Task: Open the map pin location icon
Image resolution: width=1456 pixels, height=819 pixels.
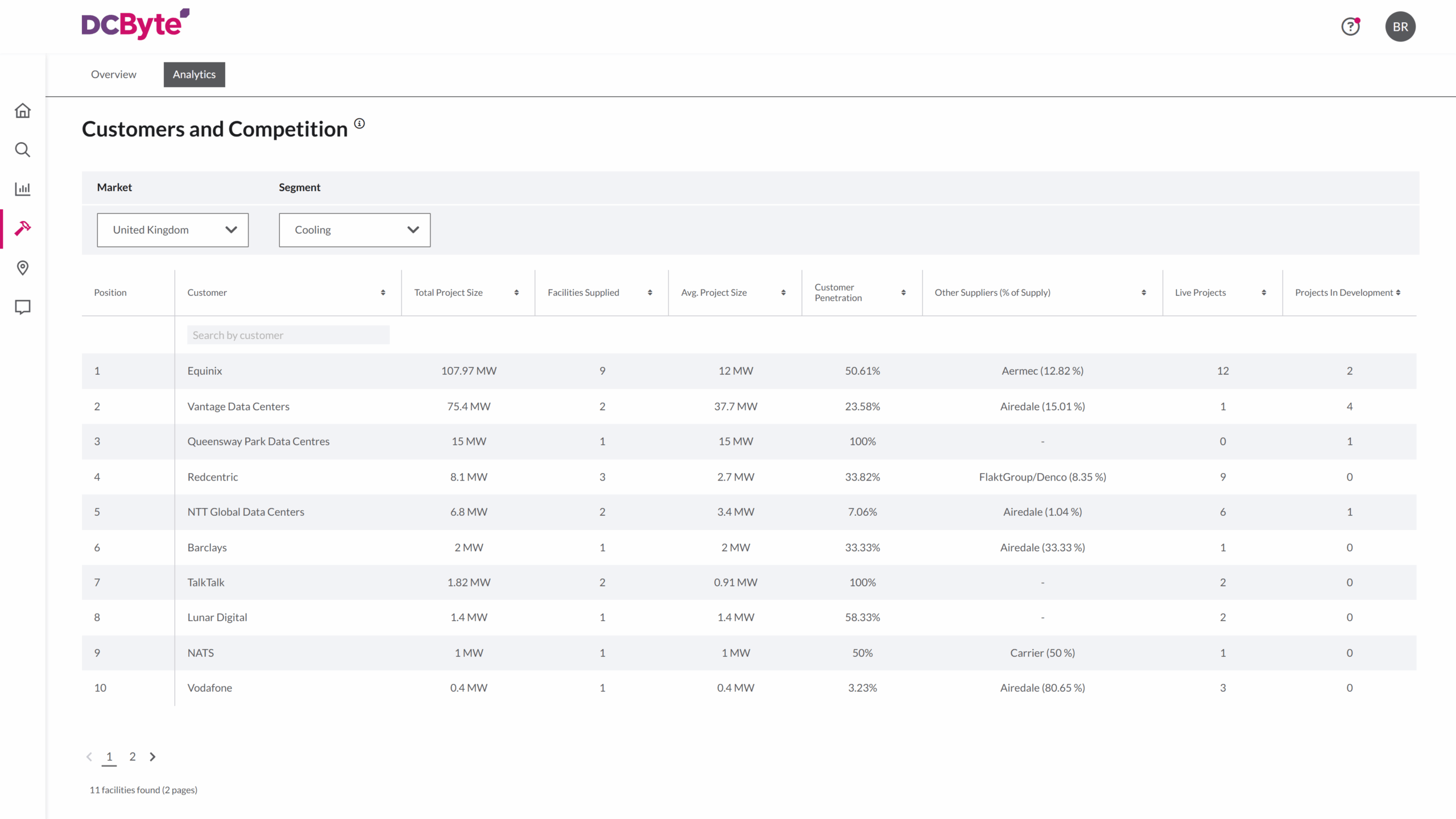Action: pos(23,268)
